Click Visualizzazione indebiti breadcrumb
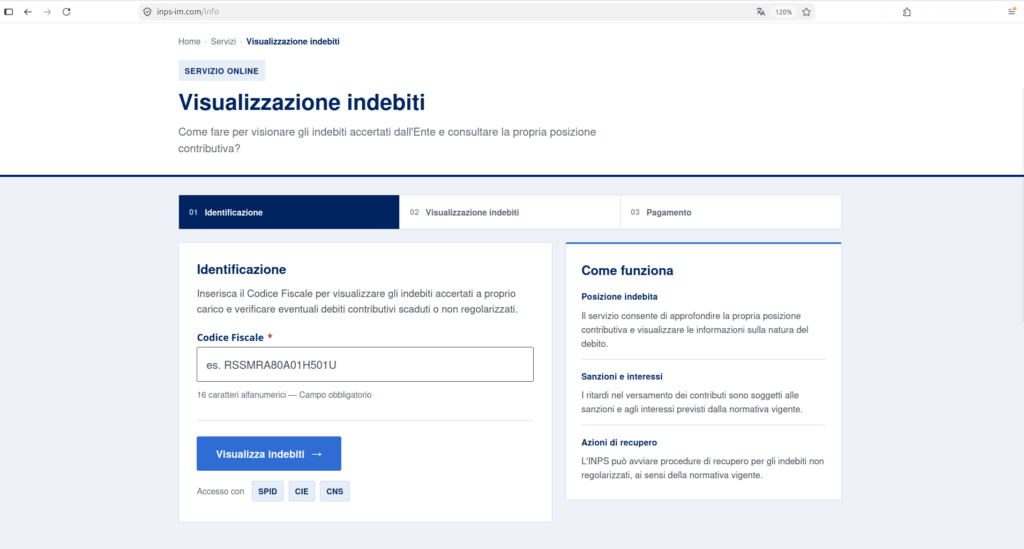Viewport: 1024px width, 549px height. coord(293,41)
